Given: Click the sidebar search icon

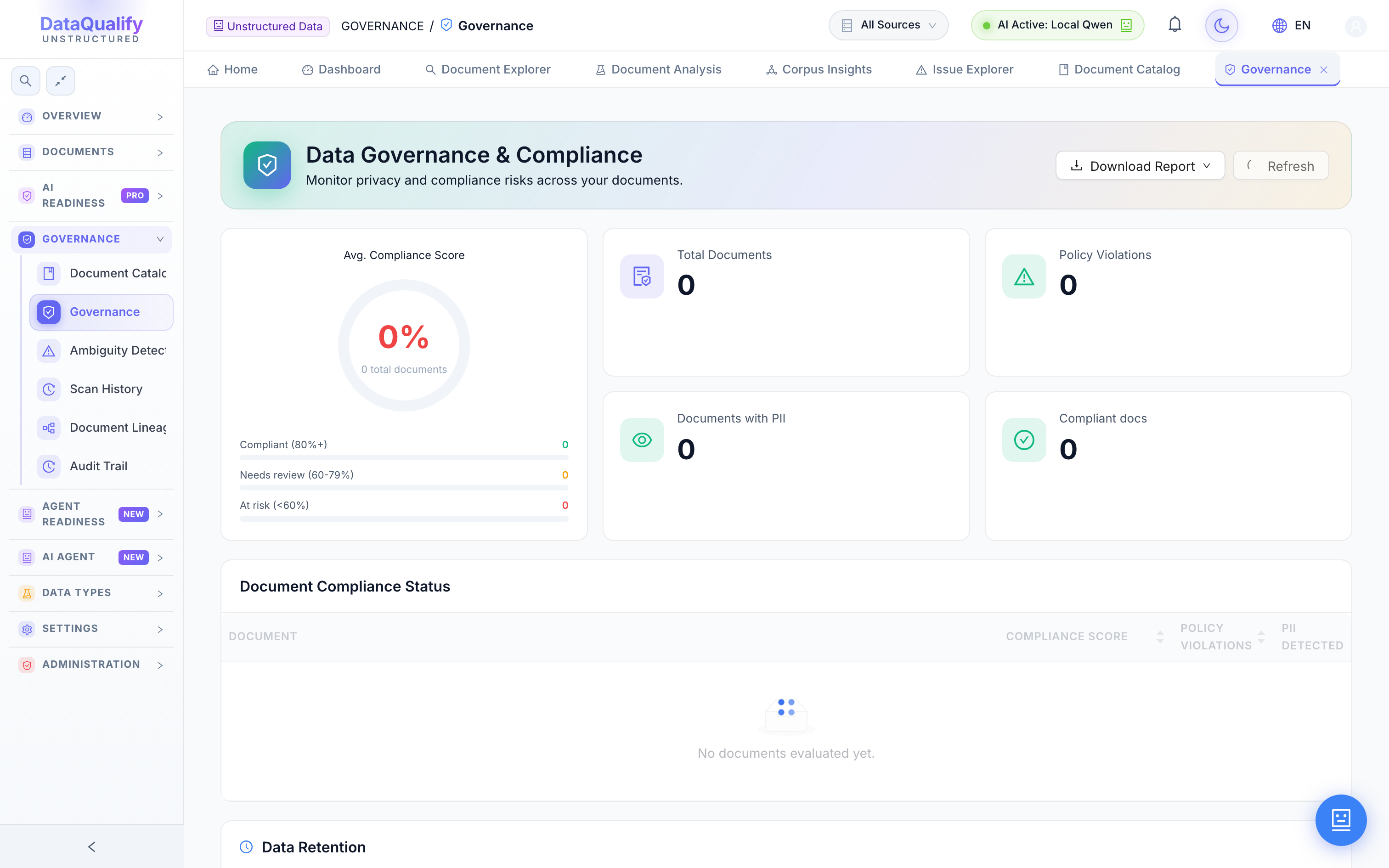Looking at the screenshot, I should click(25, 81).
